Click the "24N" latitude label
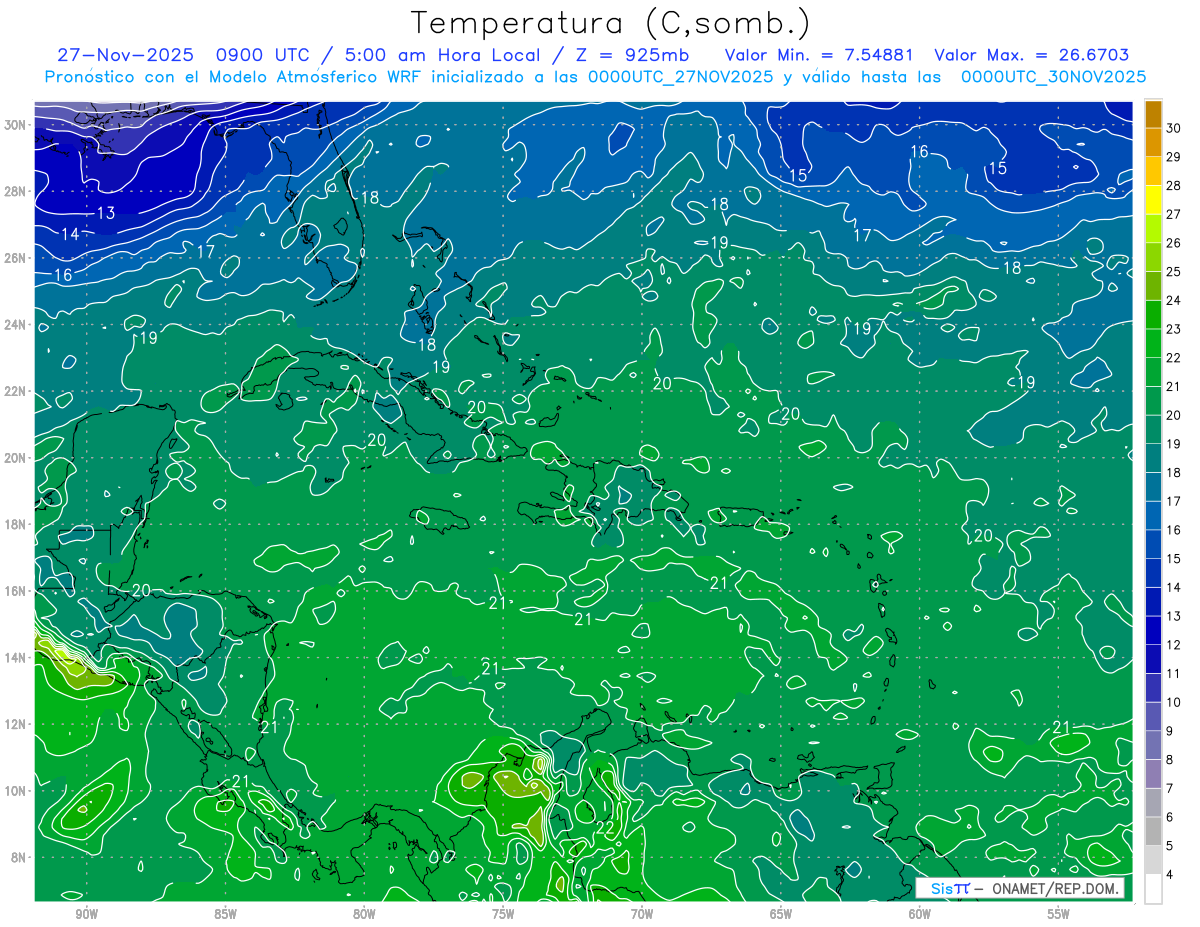The height and width of the screenshot is (927, 1200). pos(16,325)
